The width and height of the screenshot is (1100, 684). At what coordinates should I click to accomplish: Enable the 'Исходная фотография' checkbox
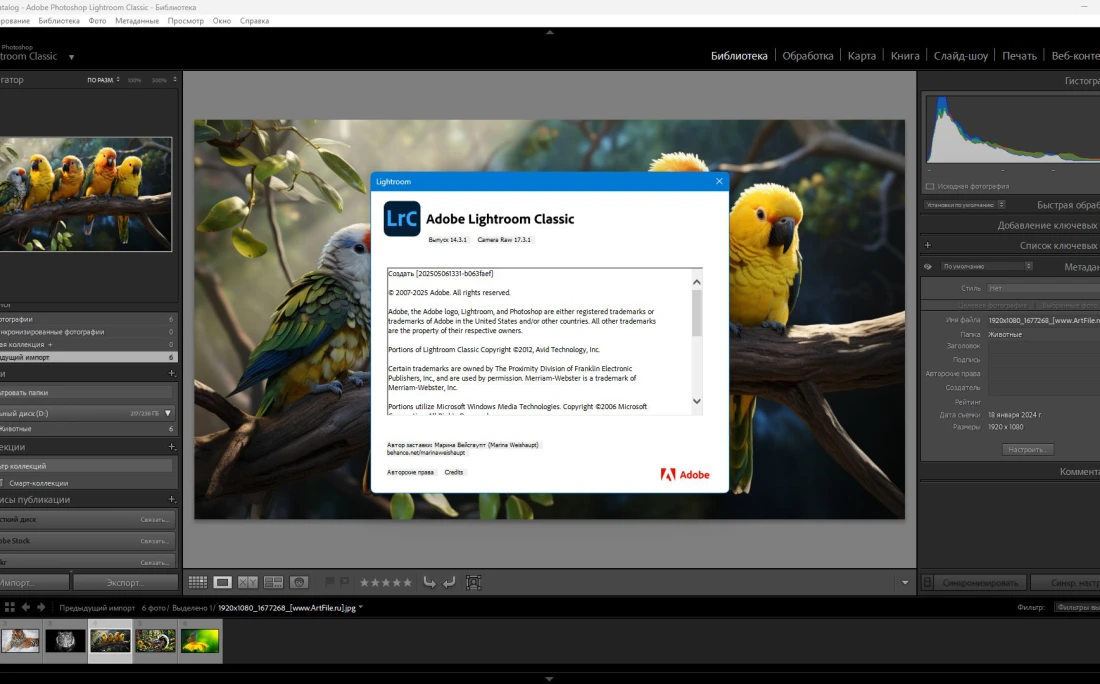click(930, 186)
